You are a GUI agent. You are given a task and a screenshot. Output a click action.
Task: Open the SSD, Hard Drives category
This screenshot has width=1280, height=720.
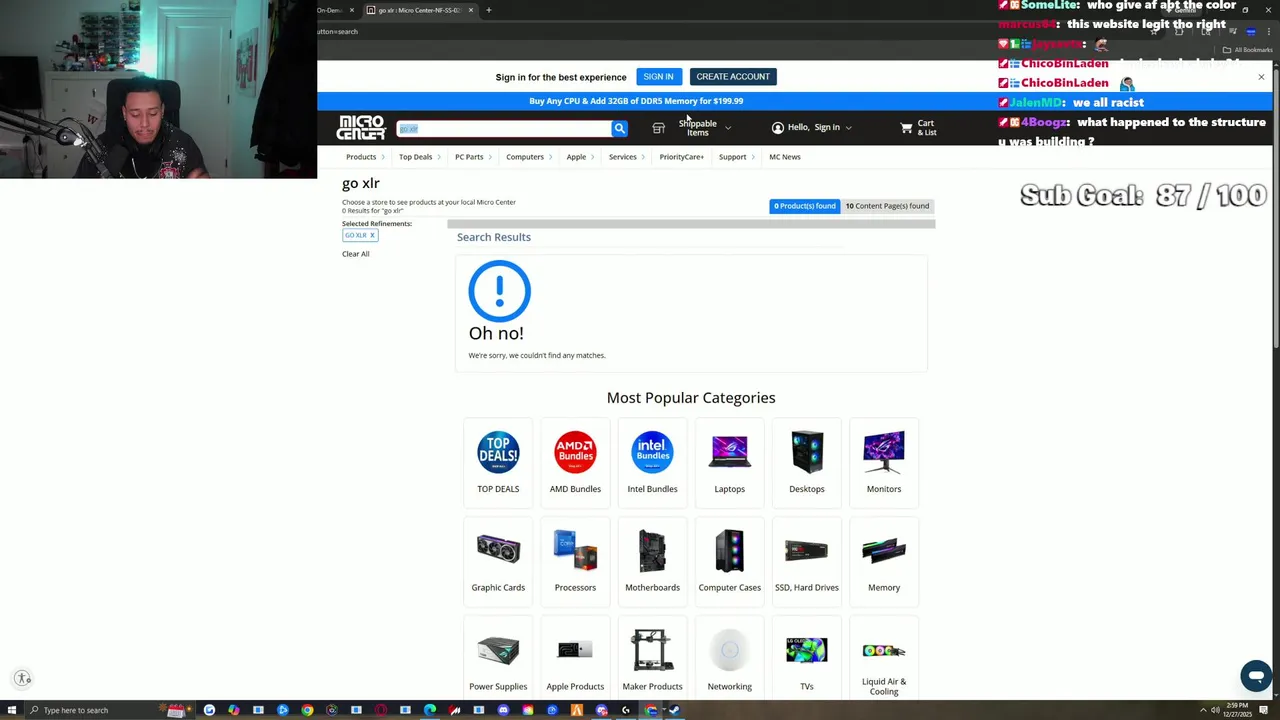806,561
